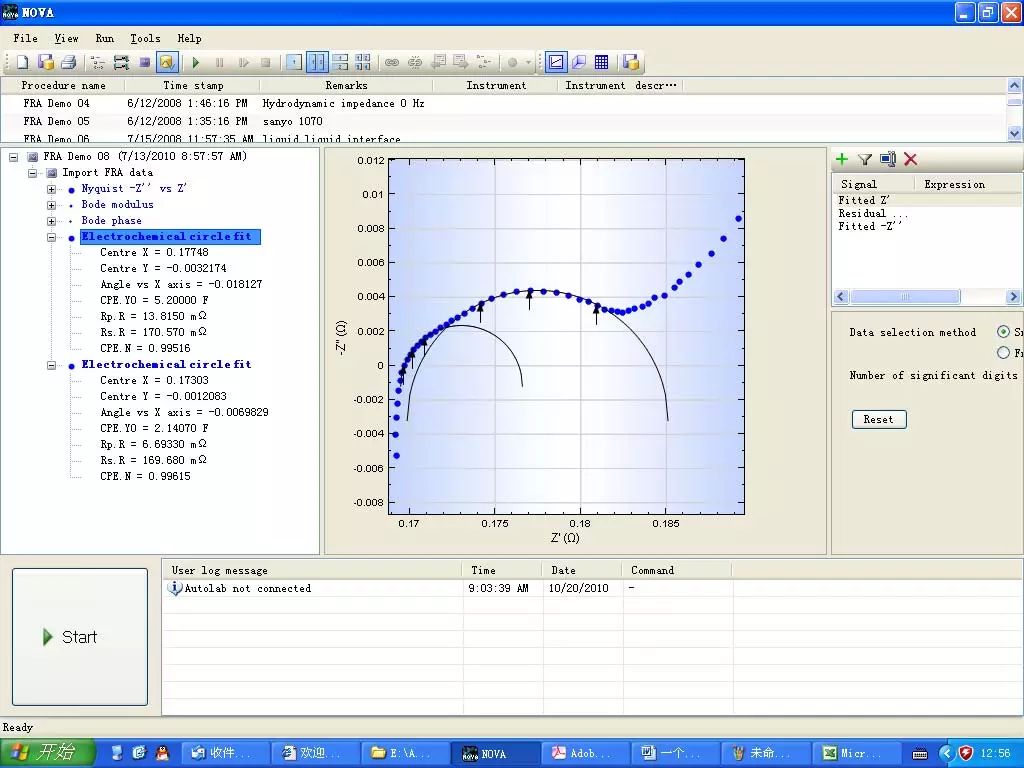Click procedure list scroll down arrow
Screen dimensions: 1024x768
(1014, 133)
